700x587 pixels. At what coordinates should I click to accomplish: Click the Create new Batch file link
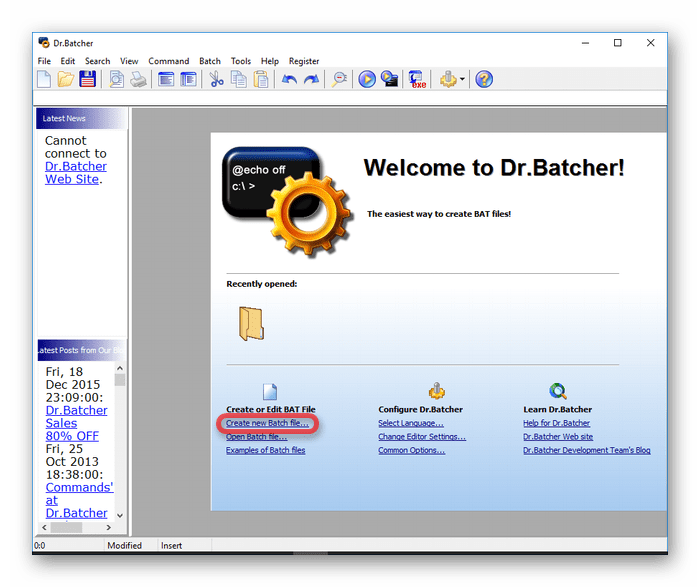(267, 423)
